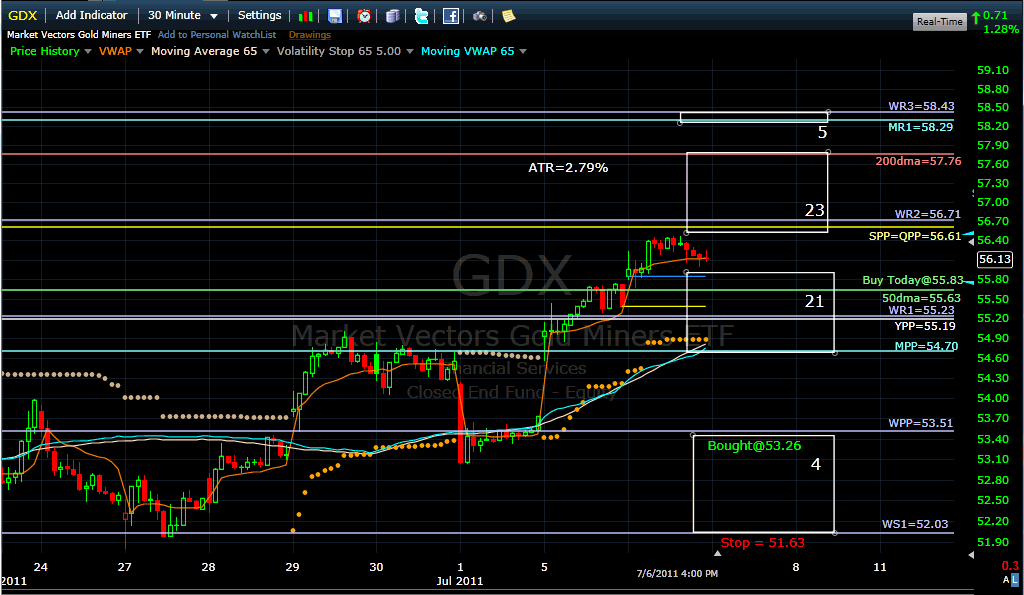1024x595 pixels.
Task: Save the chart with the floppy disk icon
Action: 334,16
